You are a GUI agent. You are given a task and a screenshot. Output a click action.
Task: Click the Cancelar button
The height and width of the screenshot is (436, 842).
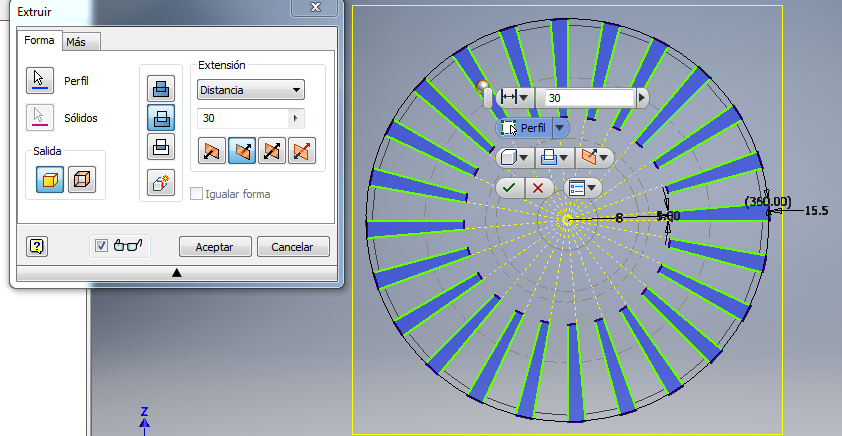pos(293,247)
